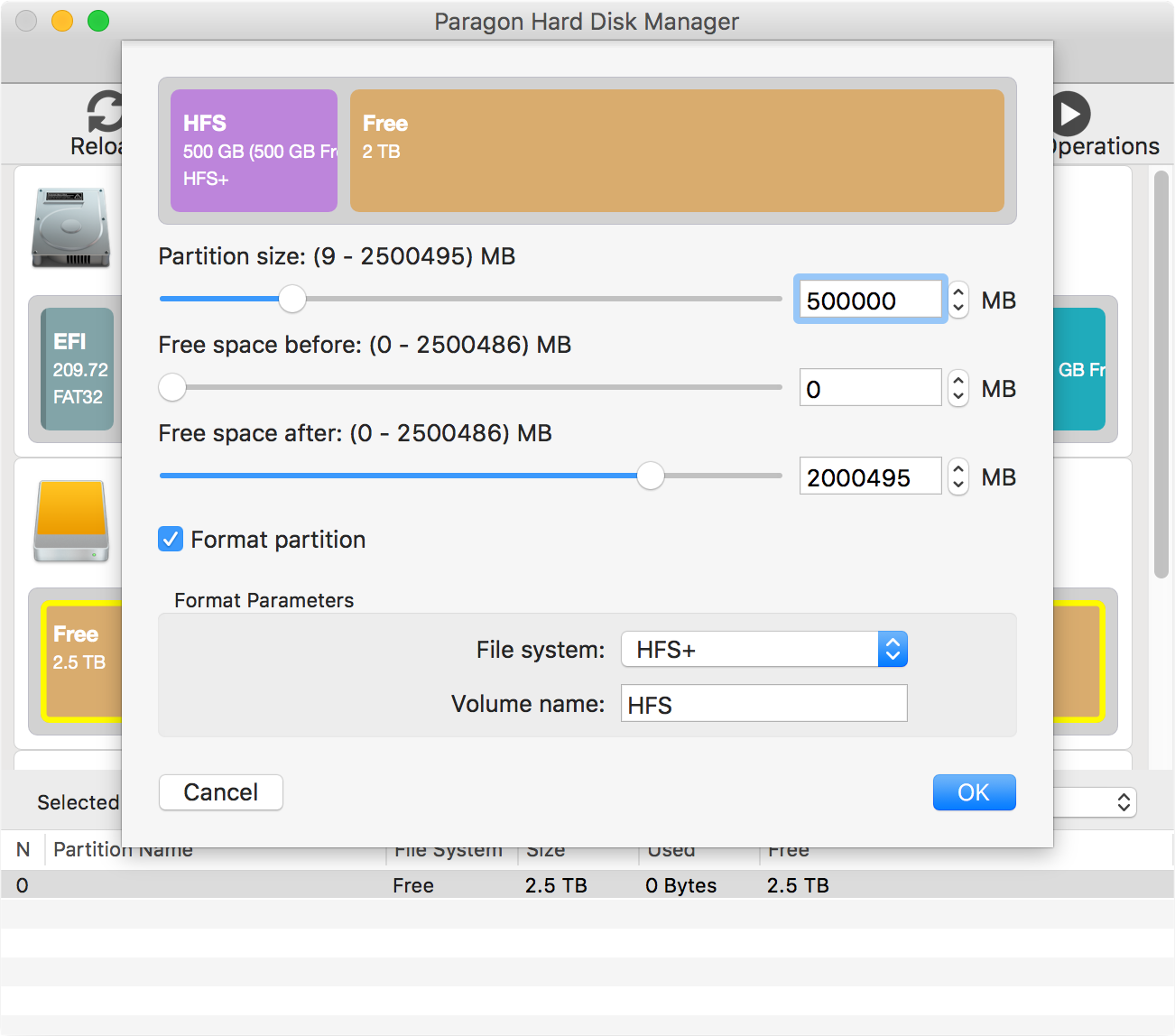
Task: Click the Free space after slider handle
Action: coord(651,476)
